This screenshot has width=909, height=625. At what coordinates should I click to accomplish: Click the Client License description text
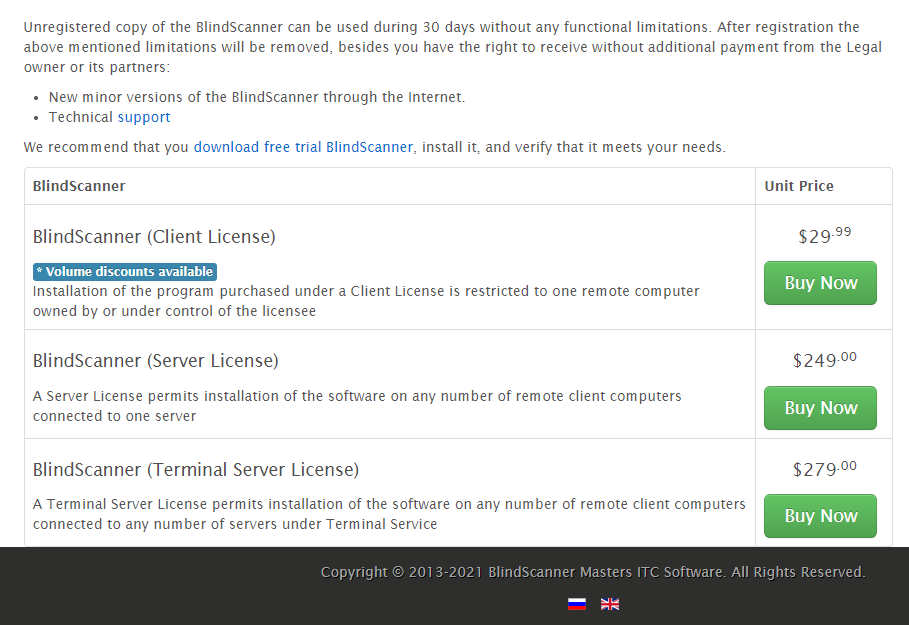[x=366, y=301]
